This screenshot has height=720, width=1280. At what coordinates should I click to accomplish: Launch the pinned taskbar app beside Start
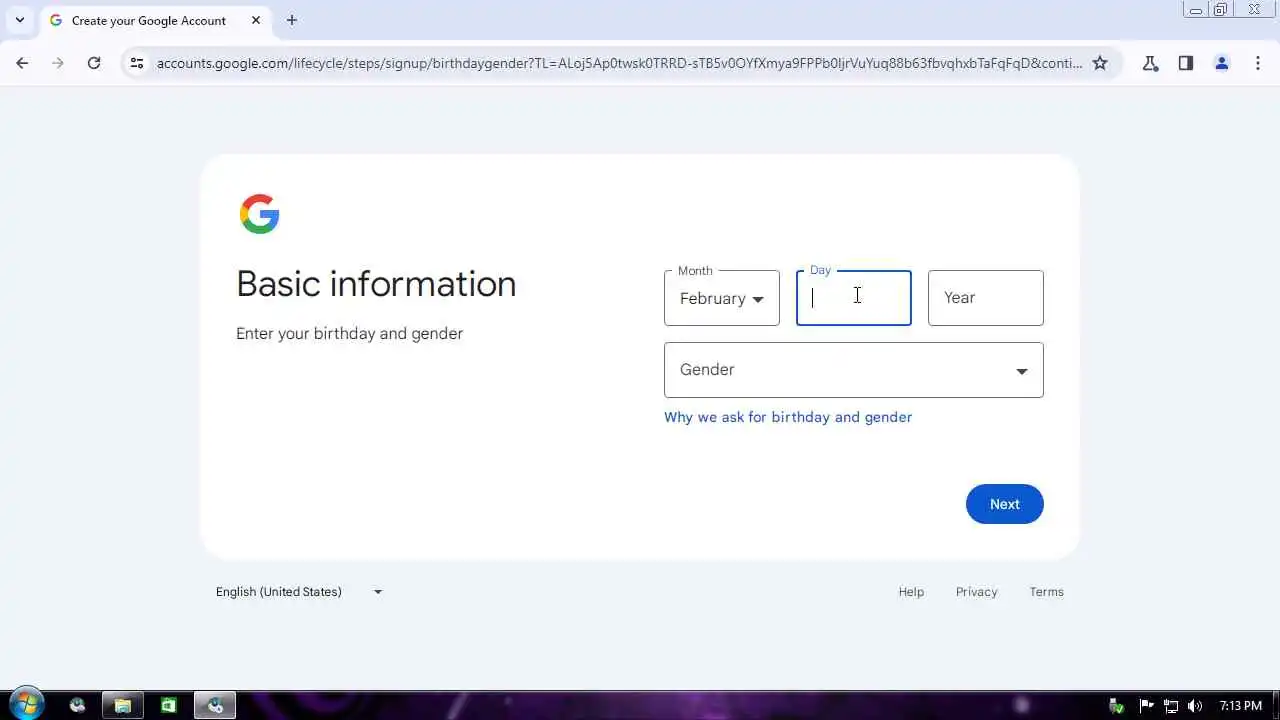click(x=77, y=705)
